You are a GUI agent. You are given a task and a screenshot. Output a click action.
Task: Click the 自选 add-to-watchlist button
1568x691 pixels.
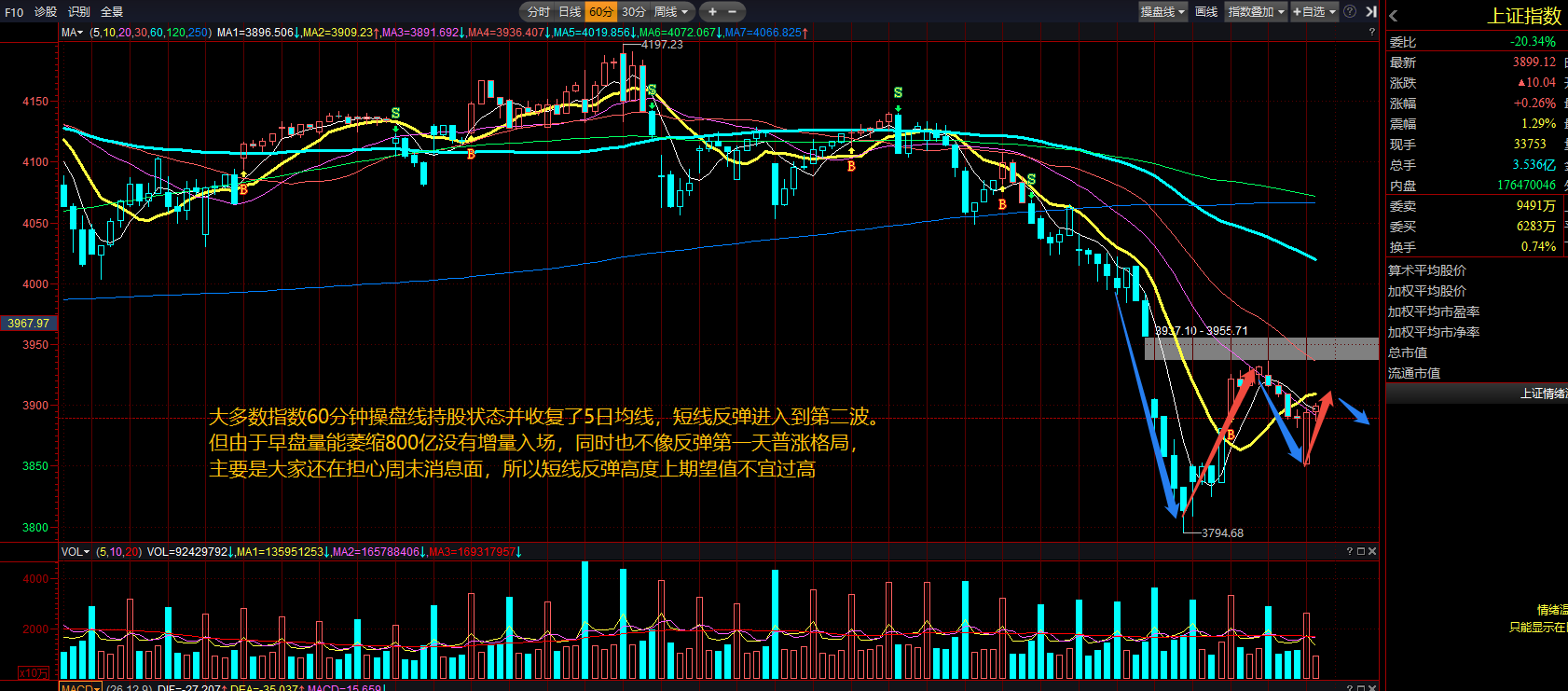tap(1314, 12)
